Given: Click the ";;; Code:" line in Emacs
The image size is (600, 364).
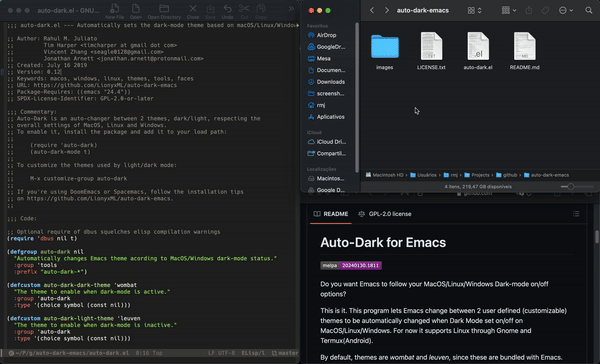Looking at the screenshot, I should coord(22,218).
